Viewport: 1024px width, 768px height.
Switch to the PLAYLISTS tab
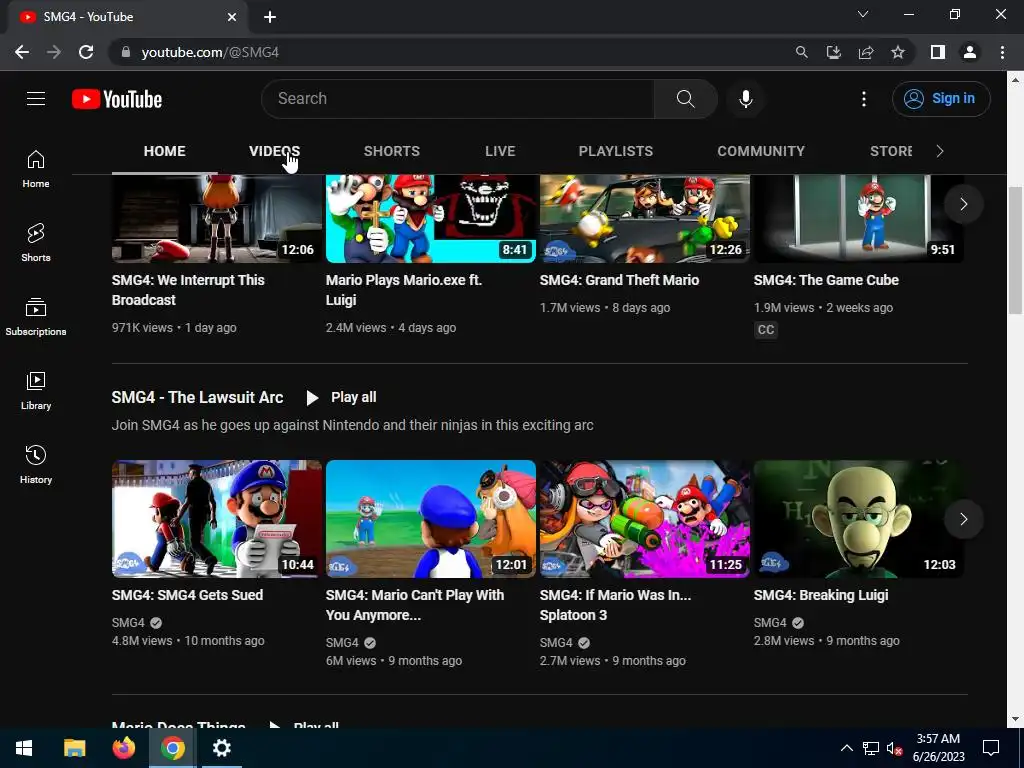[616, 152]
